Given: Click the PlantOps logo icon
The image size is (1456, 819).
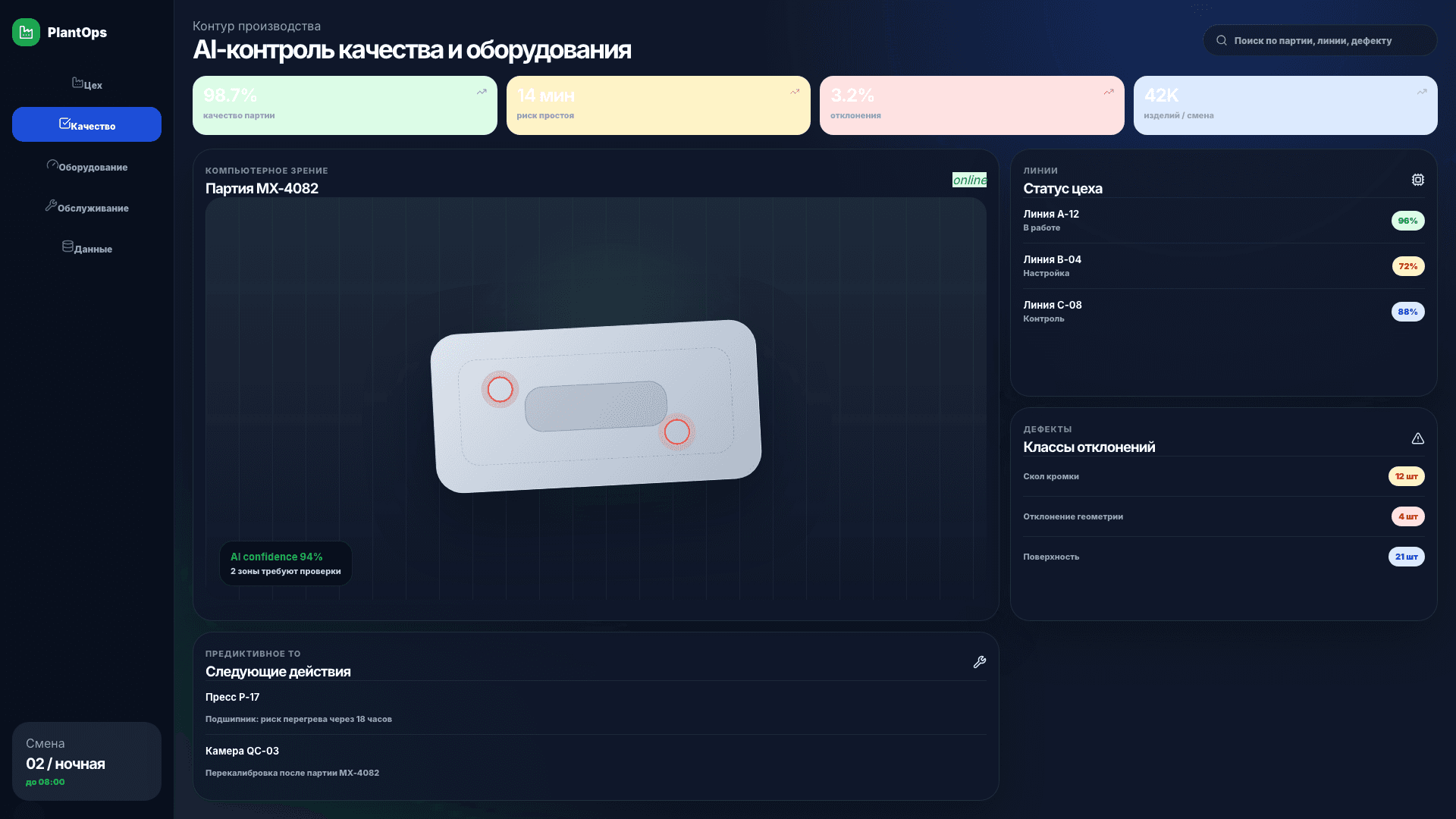Looking at the screenshot, I should [25, 32].
